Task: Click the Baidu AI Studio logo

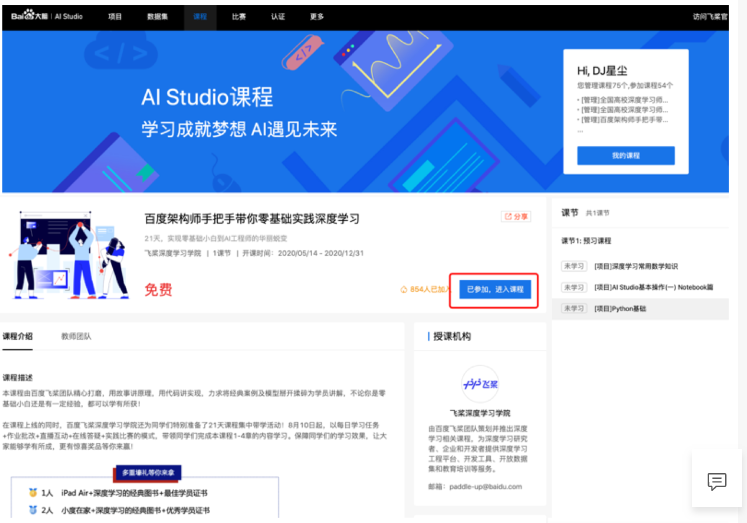Action: 47,16
